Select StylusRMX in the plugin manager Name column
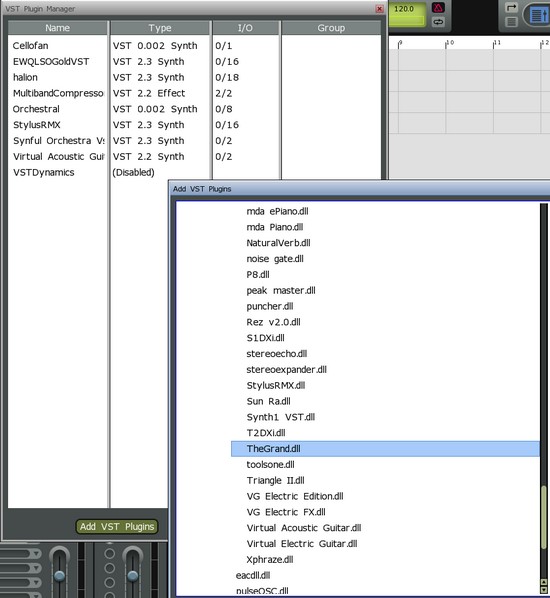 point(37,125)
